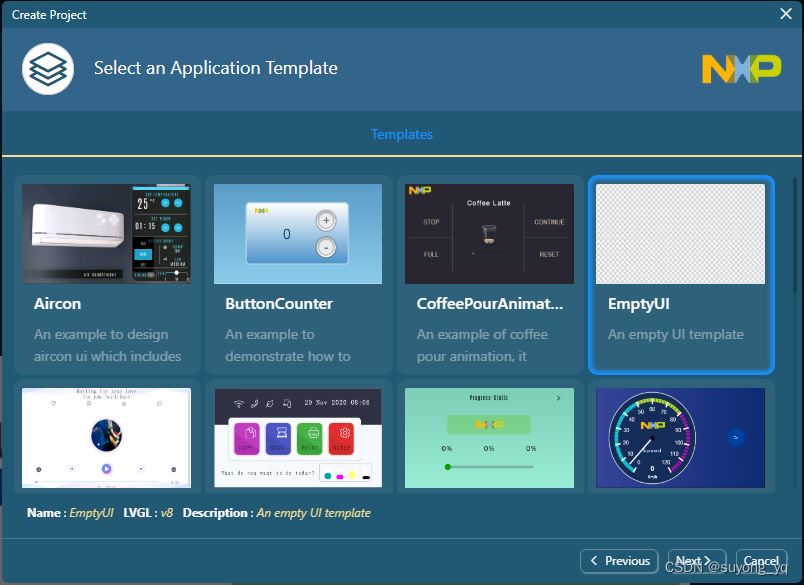Click green Print icon in printer preview
The image size is (804, 585).
310,439
